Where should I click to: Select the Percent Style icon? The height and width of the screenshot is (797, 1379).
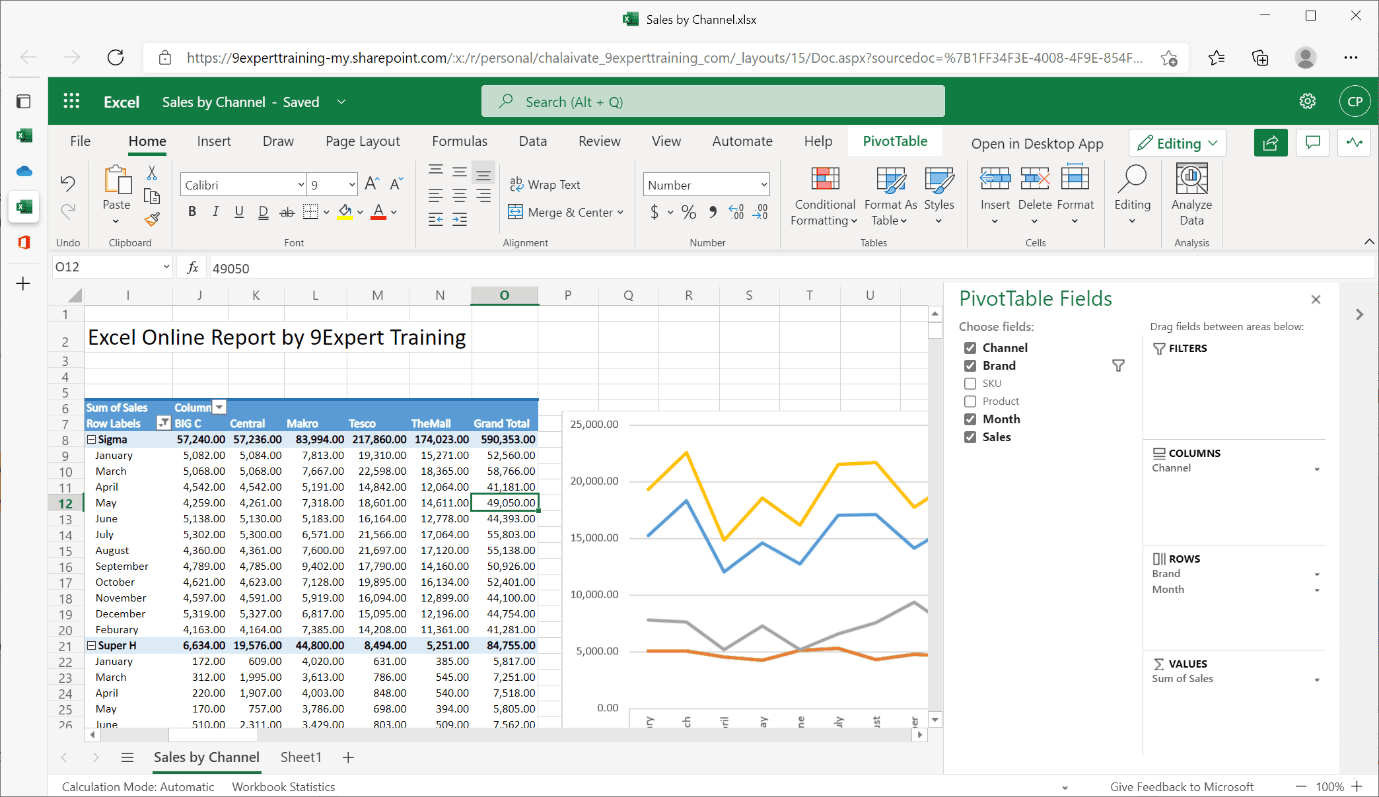point(687,212)
